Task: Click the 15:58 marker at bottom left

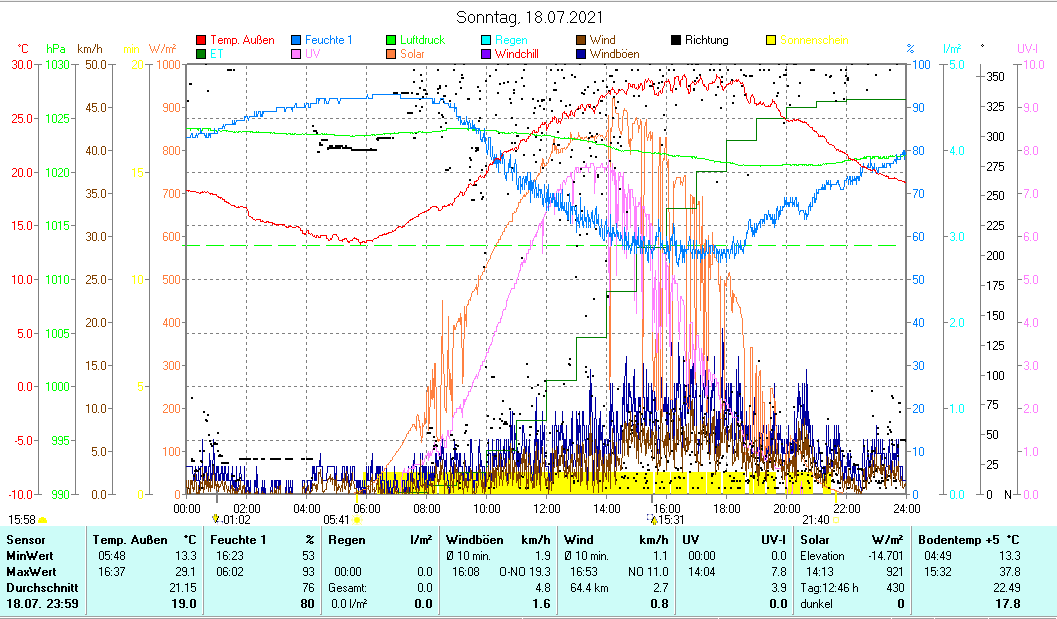Action: tap(22, 520)
